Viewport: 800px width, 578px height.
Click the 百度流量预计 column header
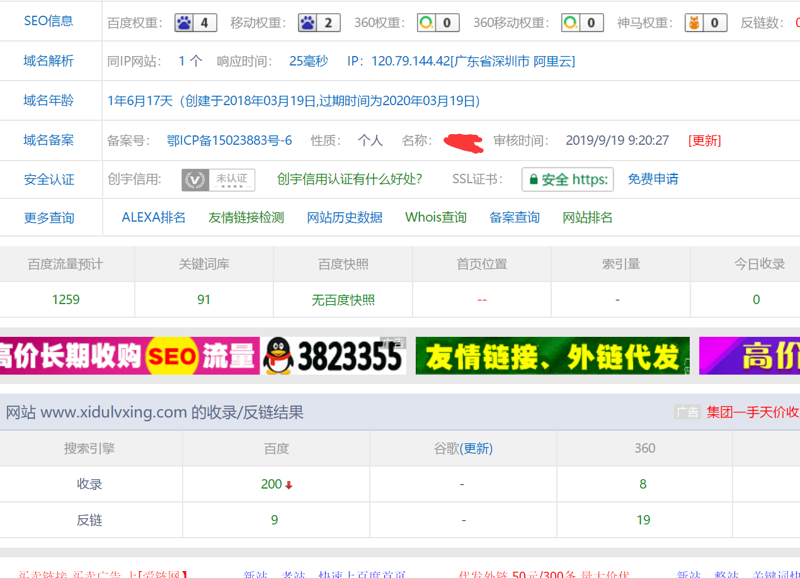pyautogui.click(x=65, y=264)
